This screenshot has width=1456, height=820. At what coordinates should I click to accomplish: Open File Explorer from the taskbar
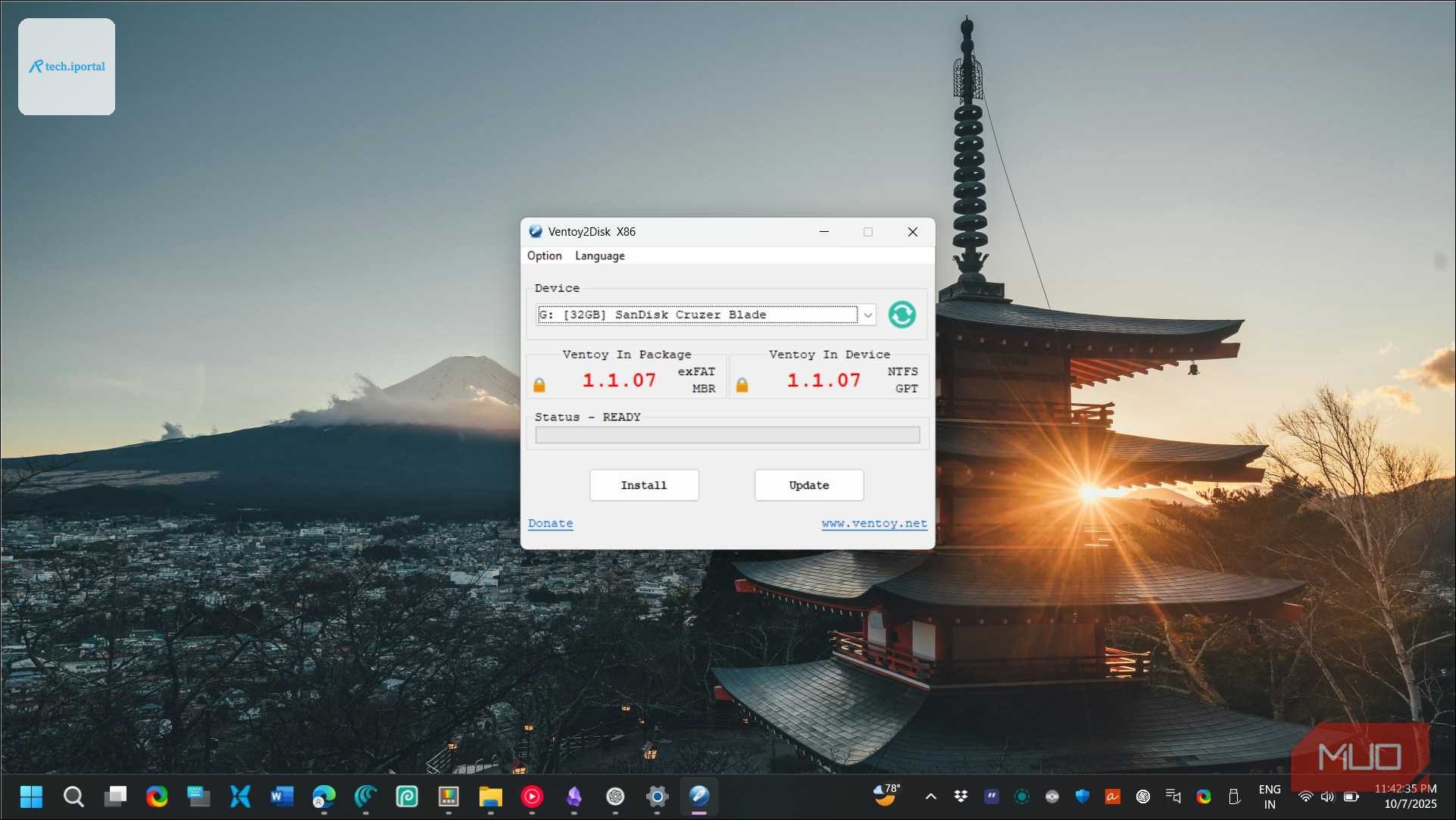point(490,797)
